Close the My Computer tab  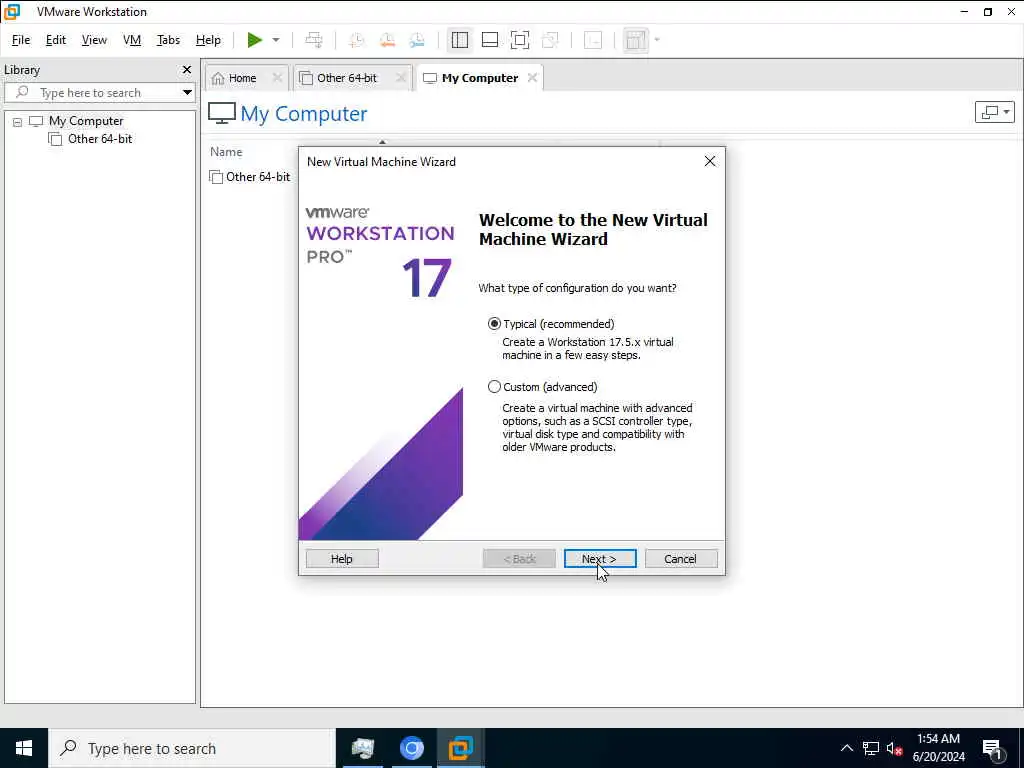532,78
